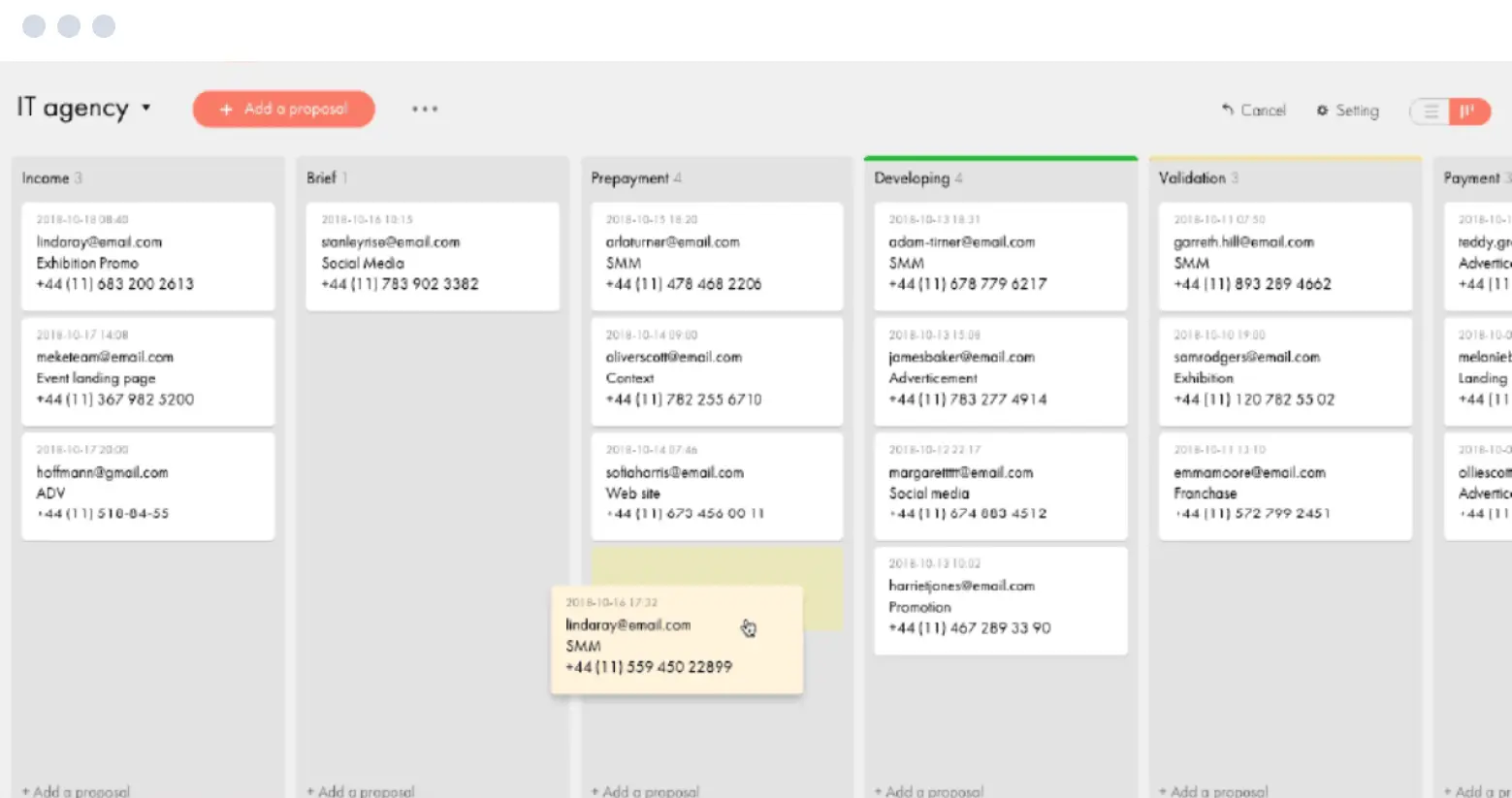Viewport: 1512px width, 798px height.
Task: Switch to kanban board view toggle
Action: (x=1468, y=112)
